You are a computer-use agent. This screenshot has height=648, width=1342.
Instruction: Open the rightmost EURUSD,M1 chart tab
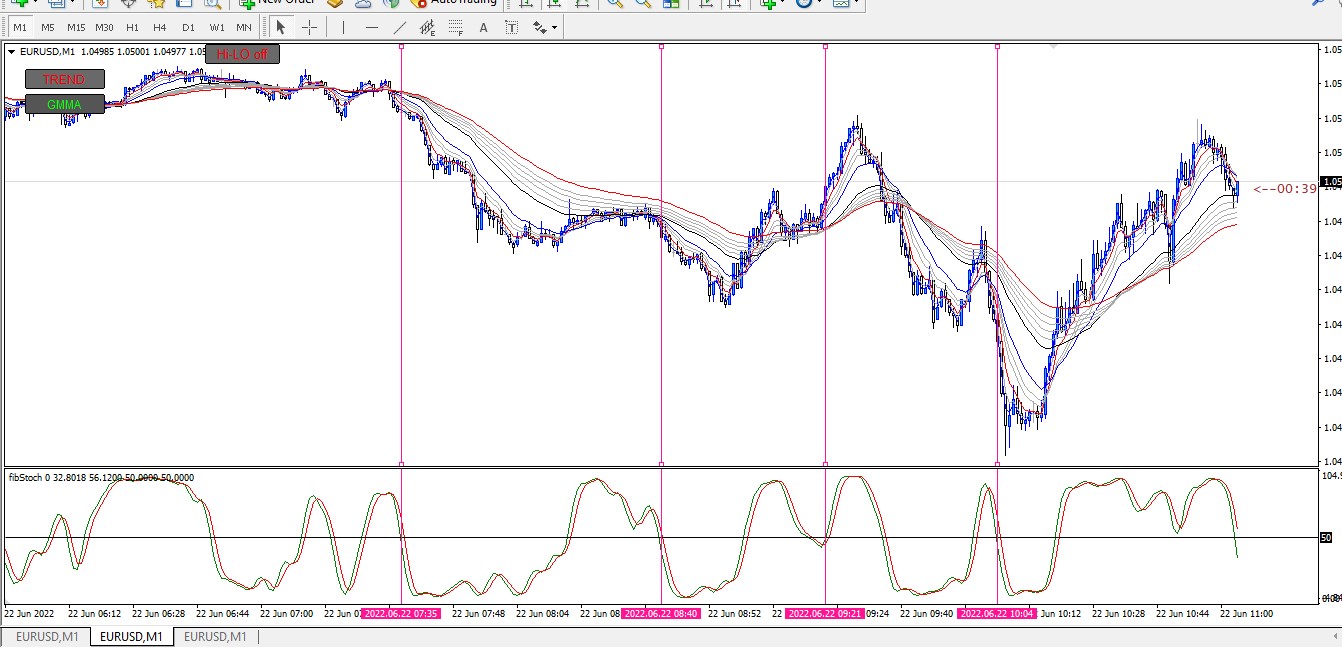coord(215,637)
